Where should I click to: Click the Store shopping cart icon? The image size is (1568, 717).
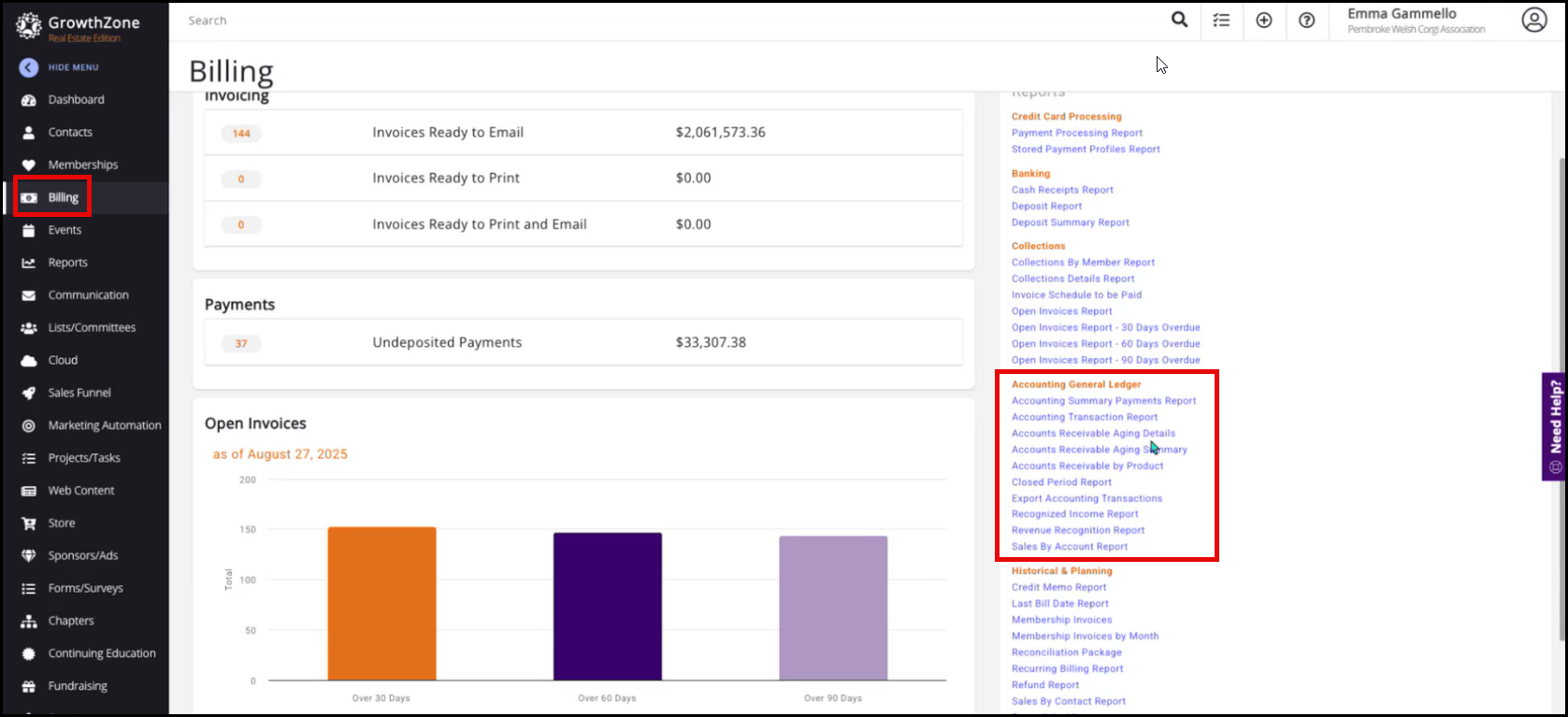pos(29,523)
